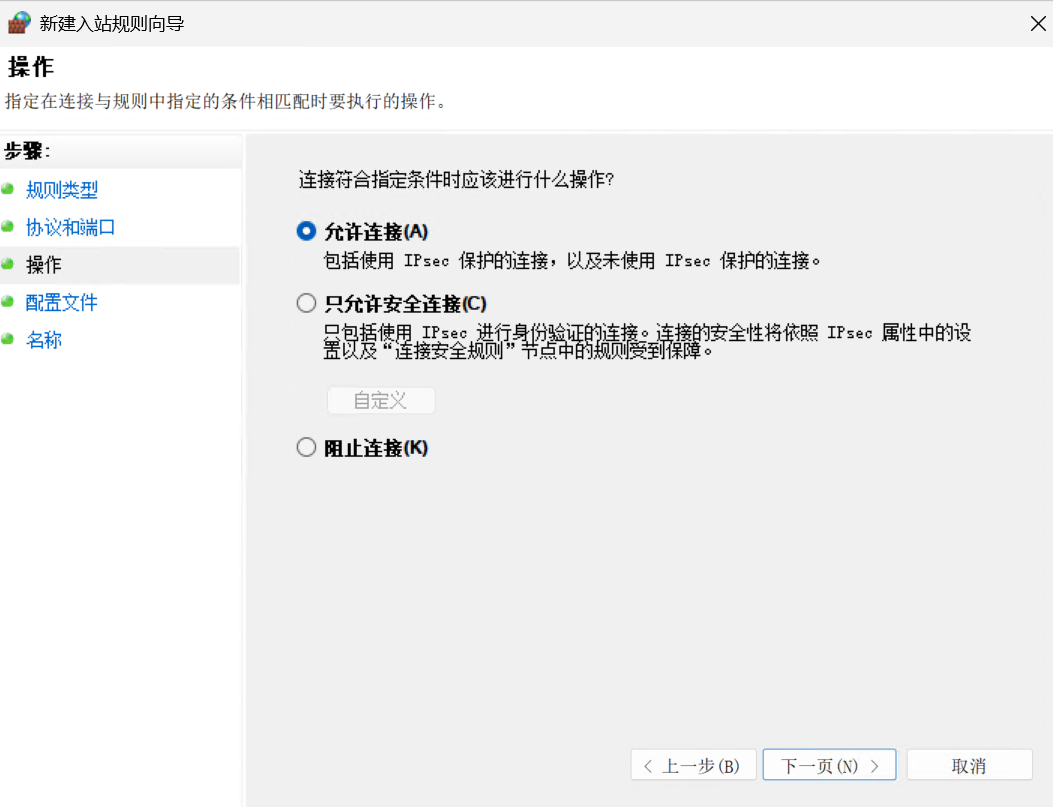Continue with 下一页(N) button
The image size is (1053, 807).
[x=830, y=766]
